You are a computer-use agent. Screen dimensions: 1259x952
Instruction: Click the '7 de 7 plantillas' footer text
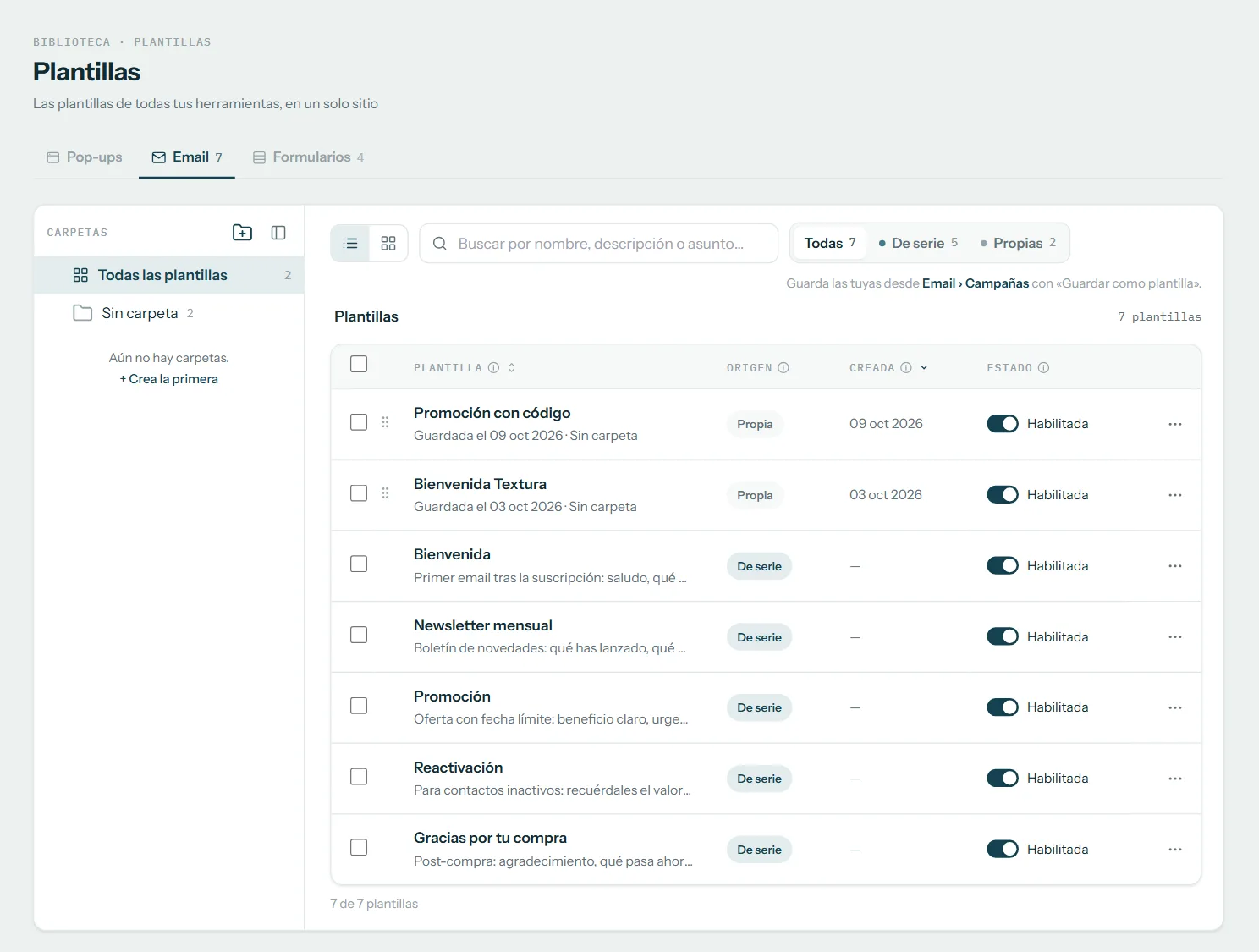(374, 904)
